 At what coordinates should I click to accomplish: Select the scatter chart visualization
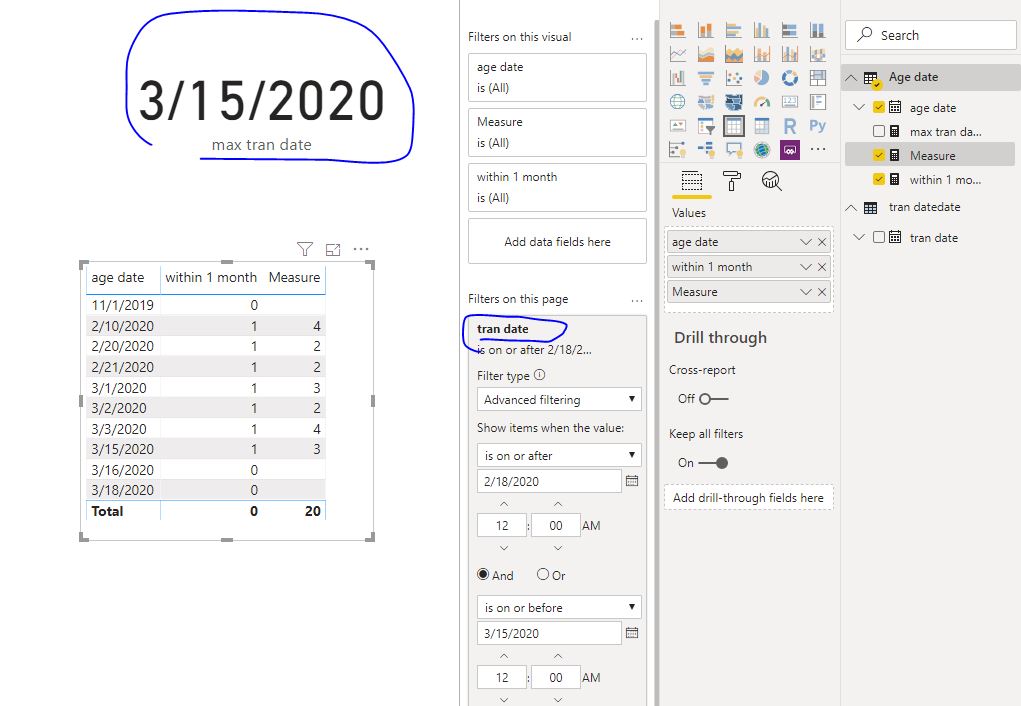(x=734, y=78)
